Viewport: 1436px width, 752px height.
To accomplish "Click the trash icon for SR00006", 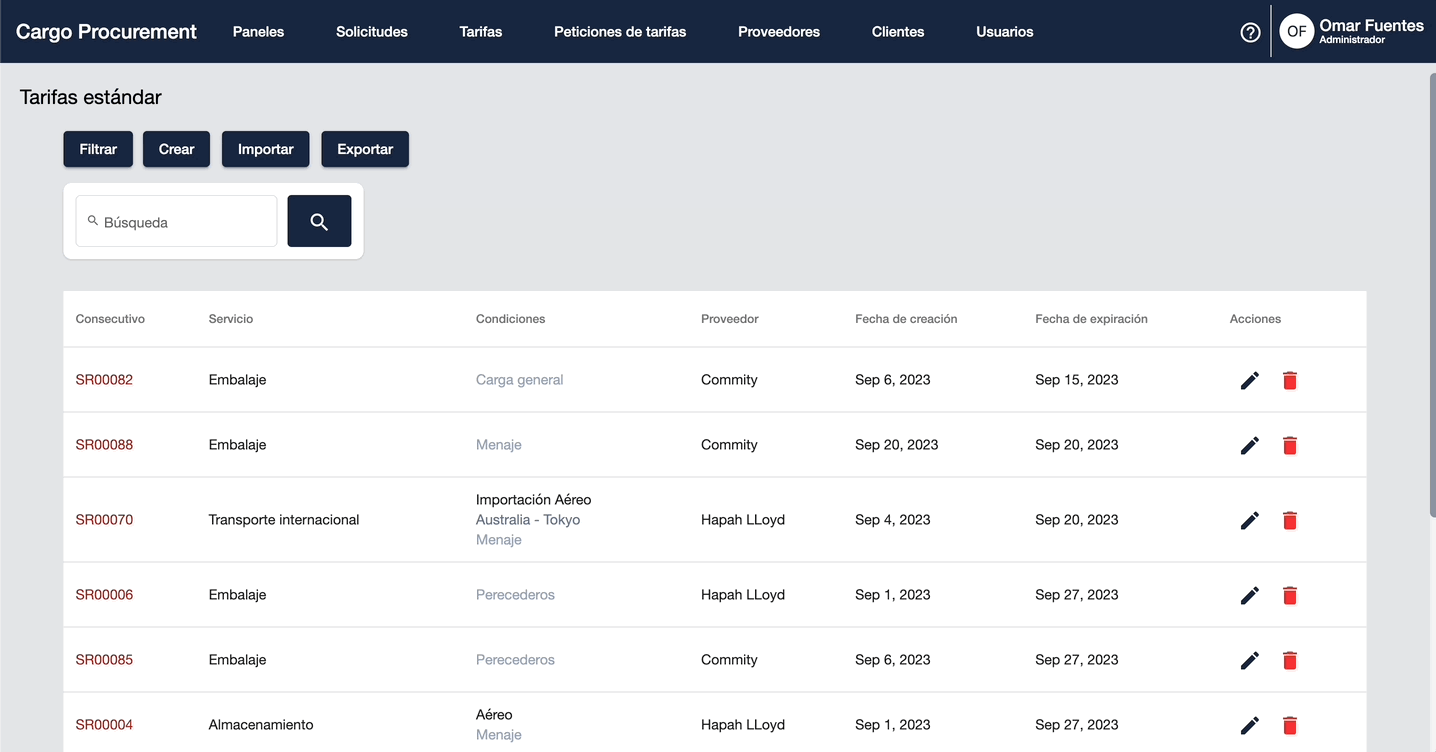I will pos(1289,595).
